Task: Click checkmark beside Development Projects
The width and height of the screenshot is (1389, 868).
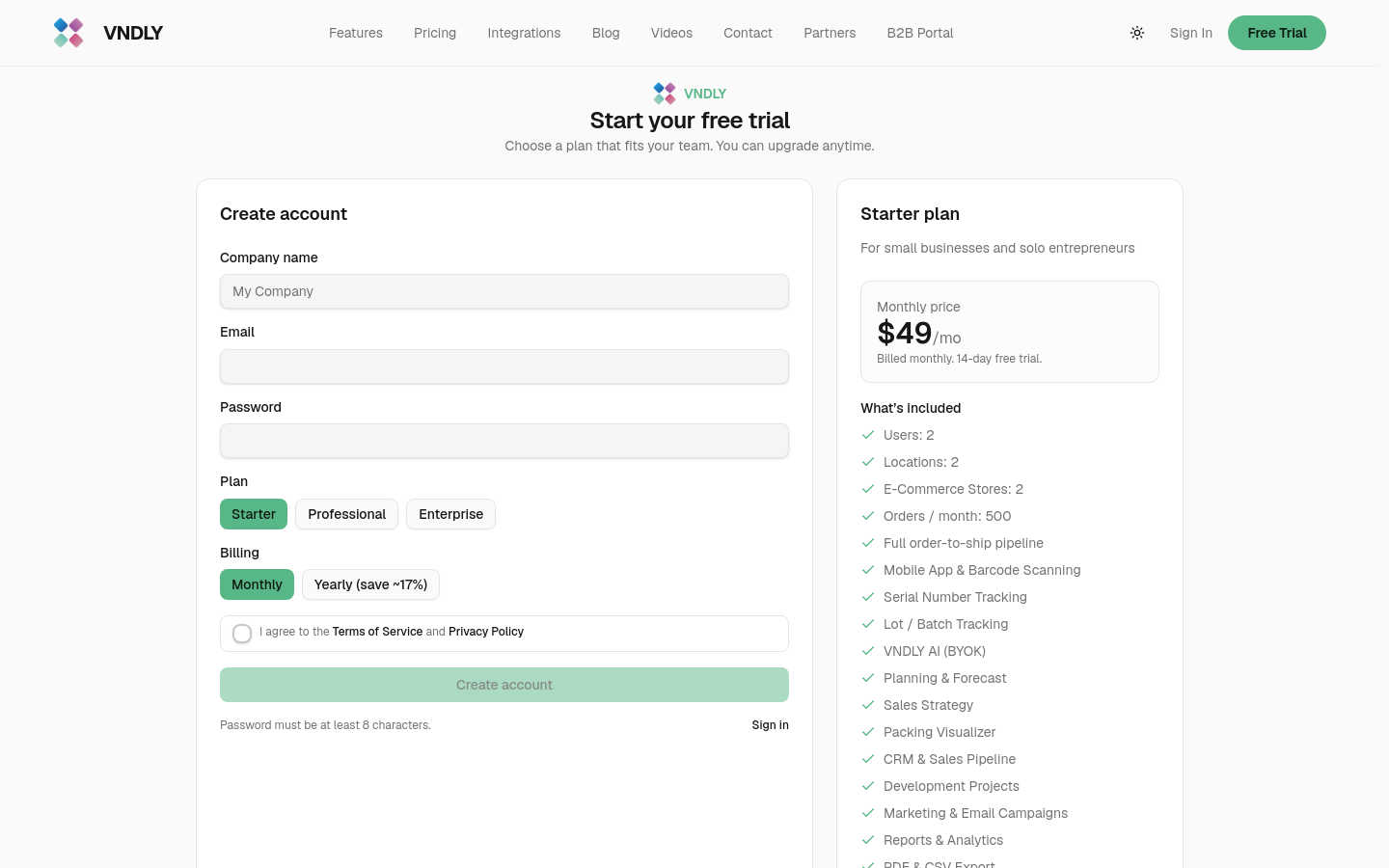Action: tap(868, 786)
